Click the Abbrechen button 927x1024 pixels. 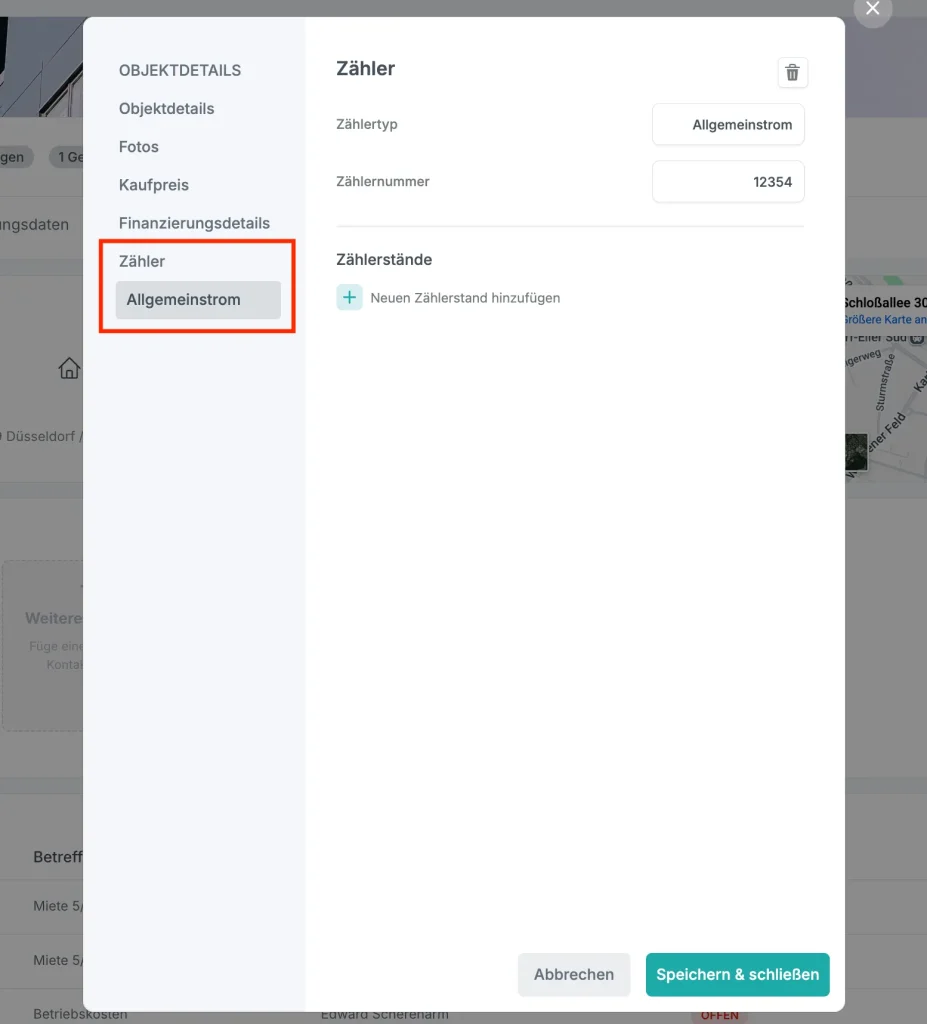(x=574, y=974)
